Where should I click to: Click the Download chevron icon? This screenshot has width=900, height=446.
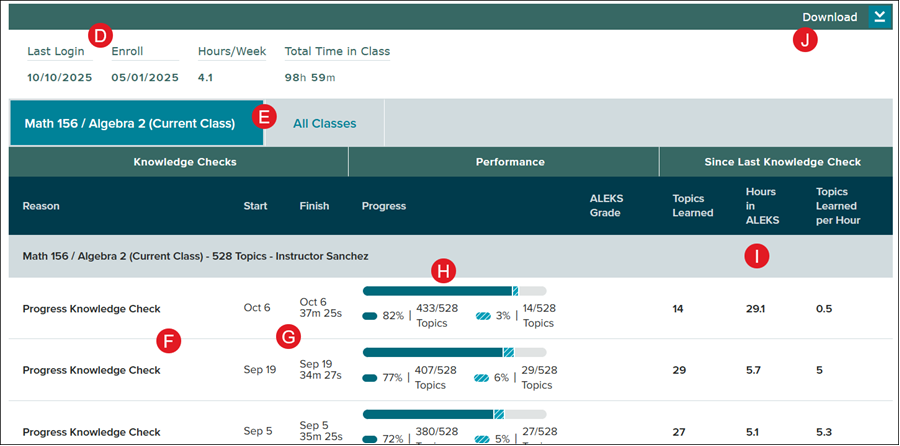tap(879, 17)
